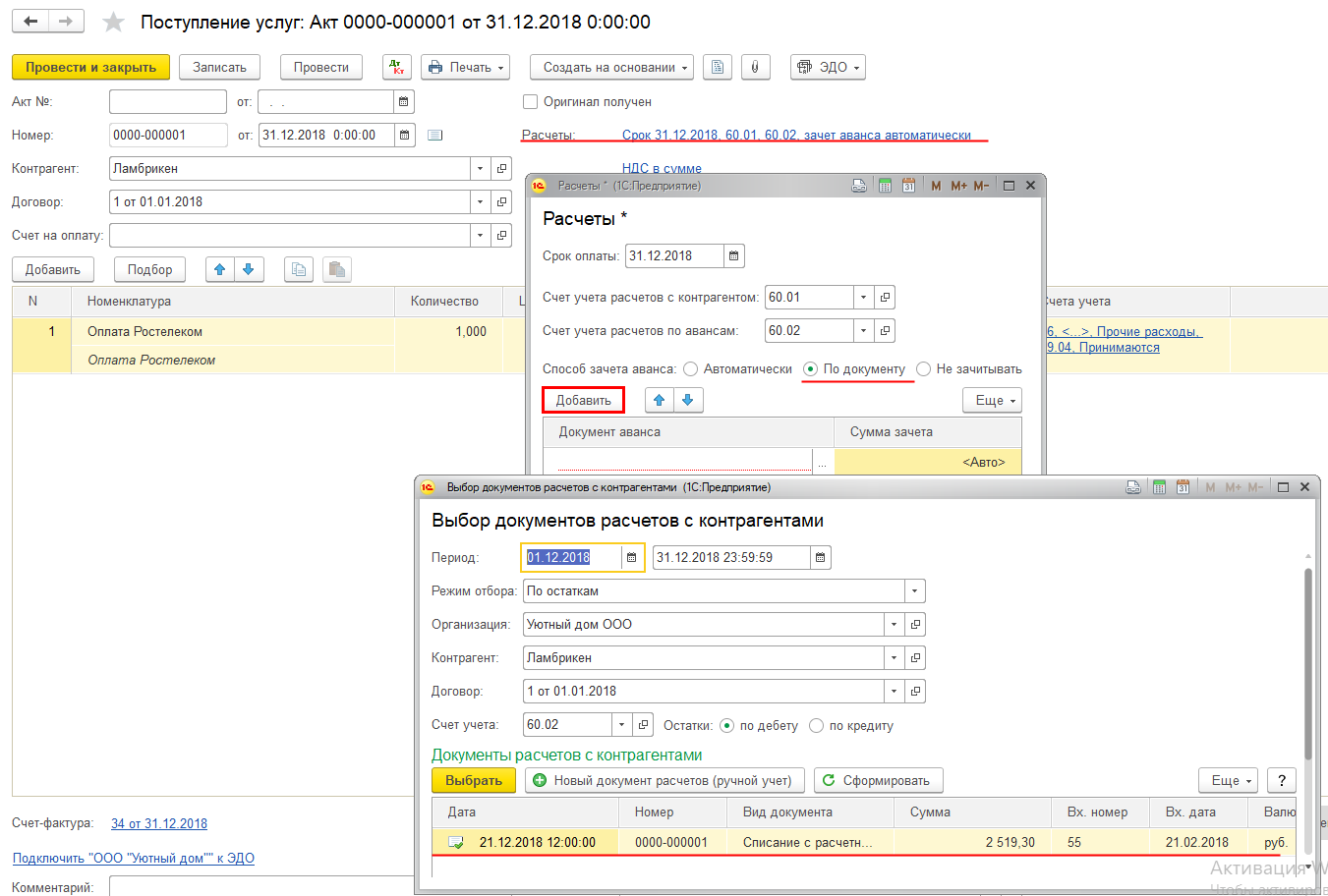Open linked Контрагент Ламбрикен form icon

501,169
